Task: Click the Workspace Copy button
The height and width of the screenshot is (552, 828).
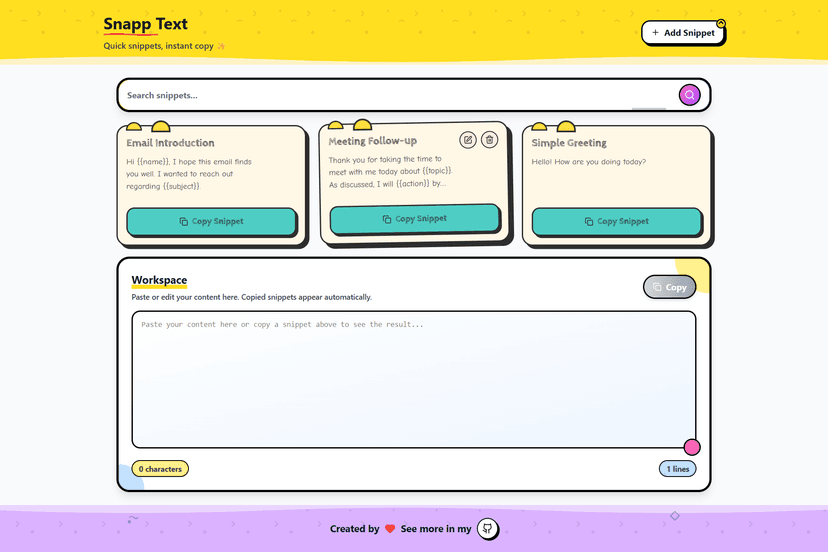Action: click(669, 287)
